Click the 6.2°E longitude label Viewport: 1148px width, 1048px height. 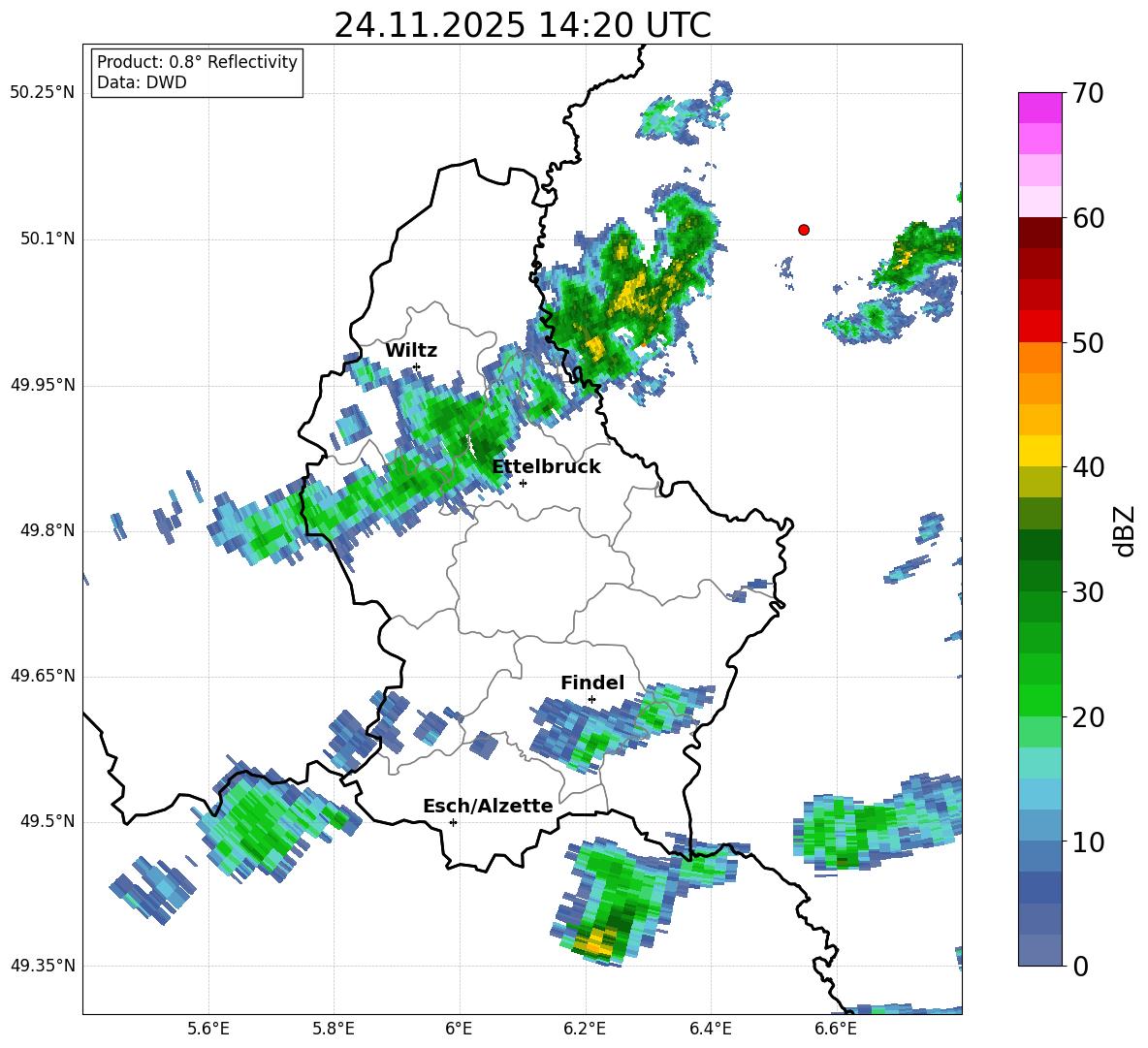585,1030
